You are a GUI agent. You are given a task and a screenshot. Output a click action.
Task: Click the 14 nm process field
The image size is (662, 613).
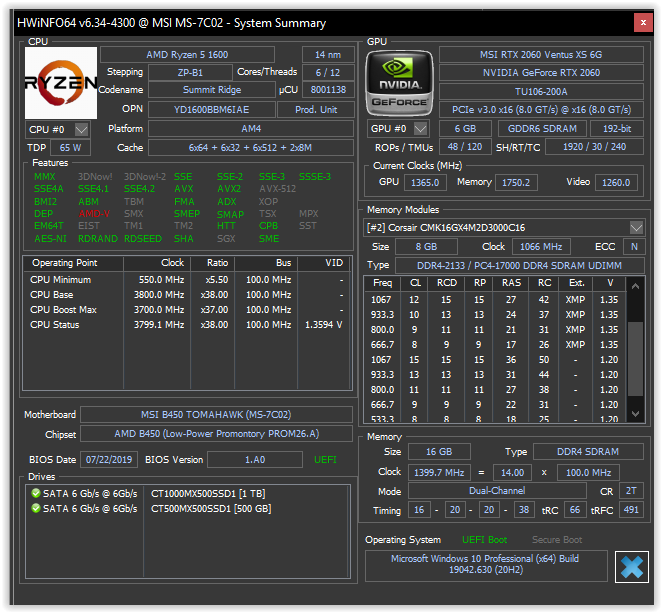328,54
